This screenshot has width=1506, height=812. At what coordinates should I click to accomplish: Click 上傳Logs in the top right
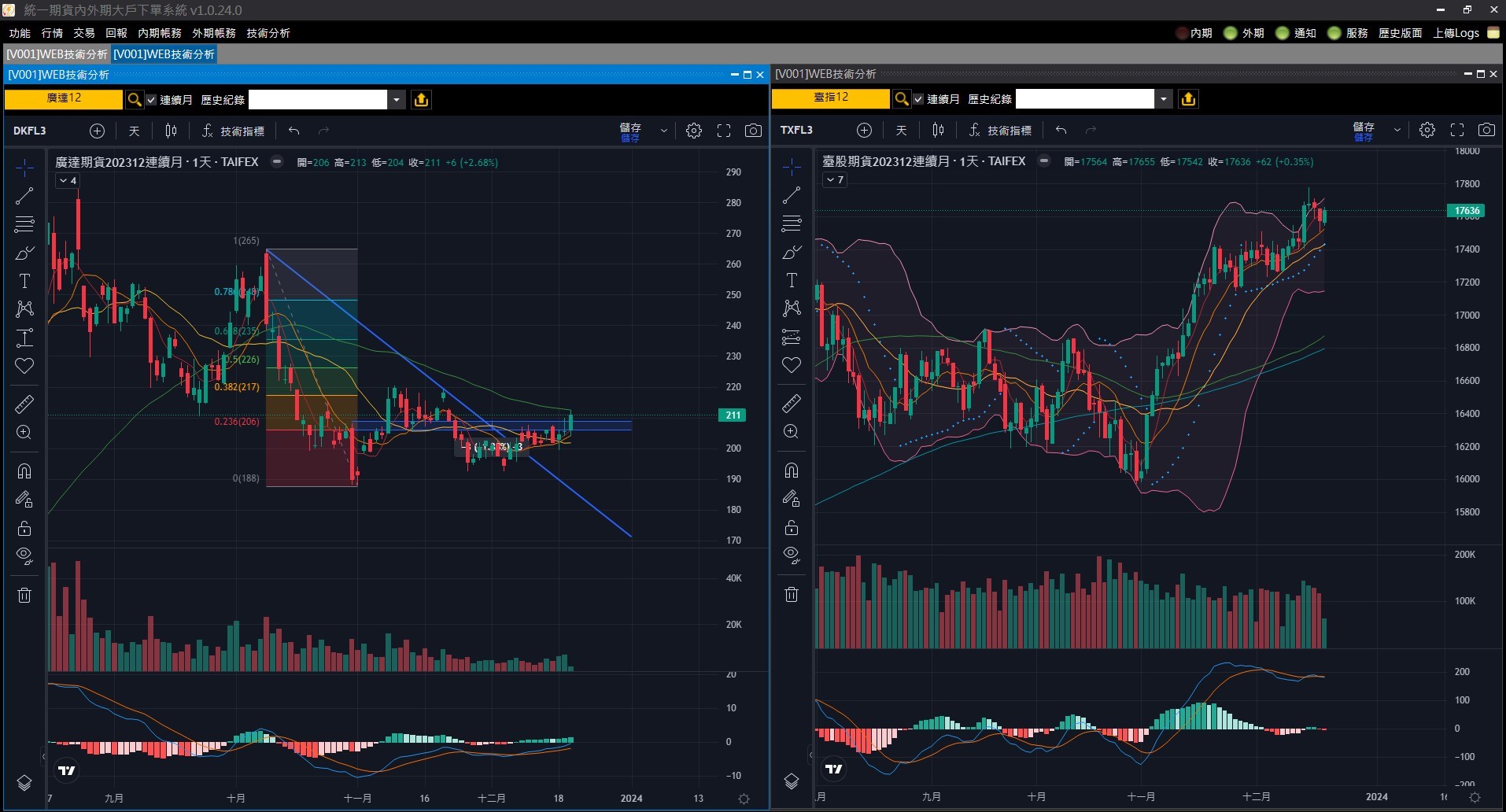(1457, 32)
